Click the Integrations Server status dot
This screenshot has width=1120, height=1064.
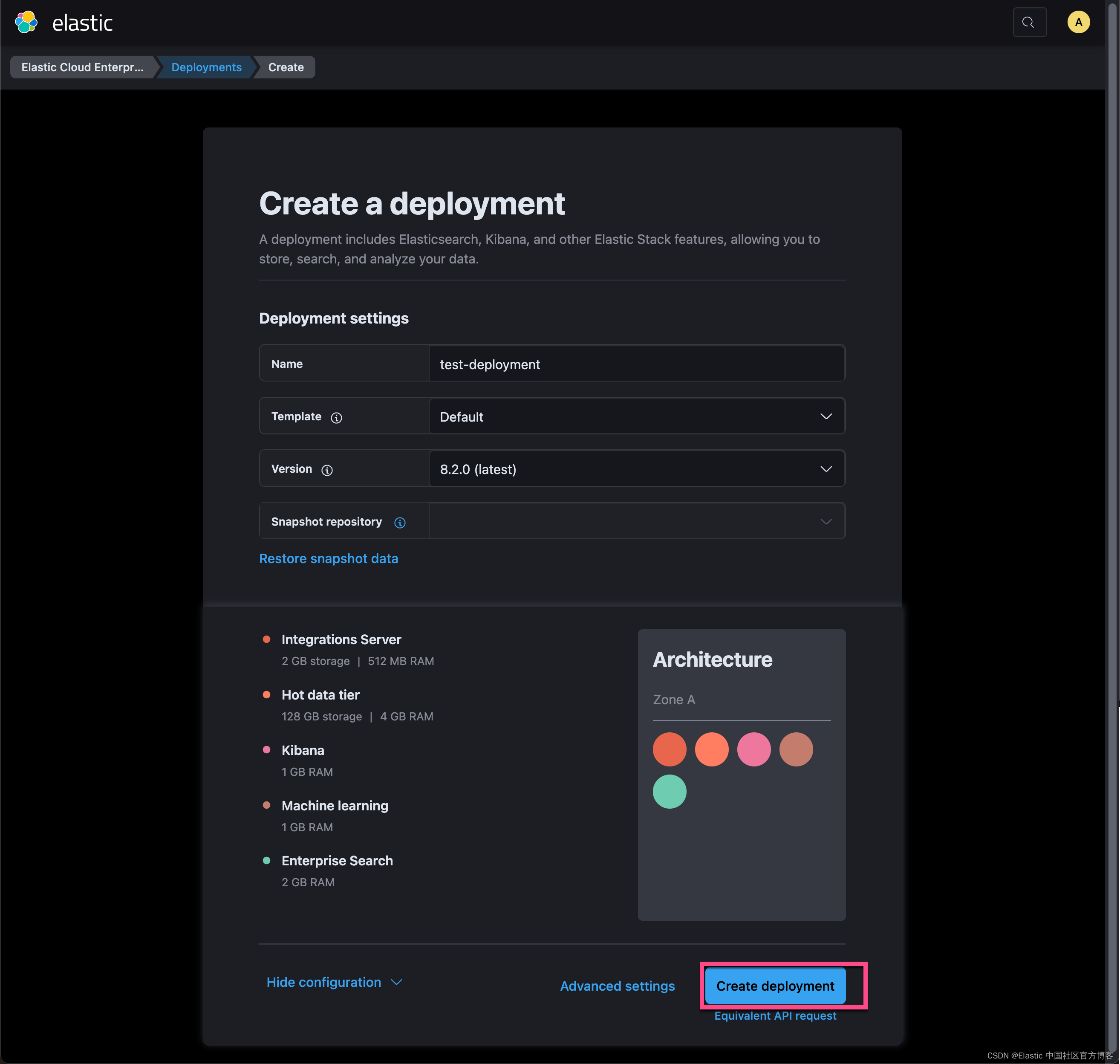pyautogui.click(x=266, y=639)
